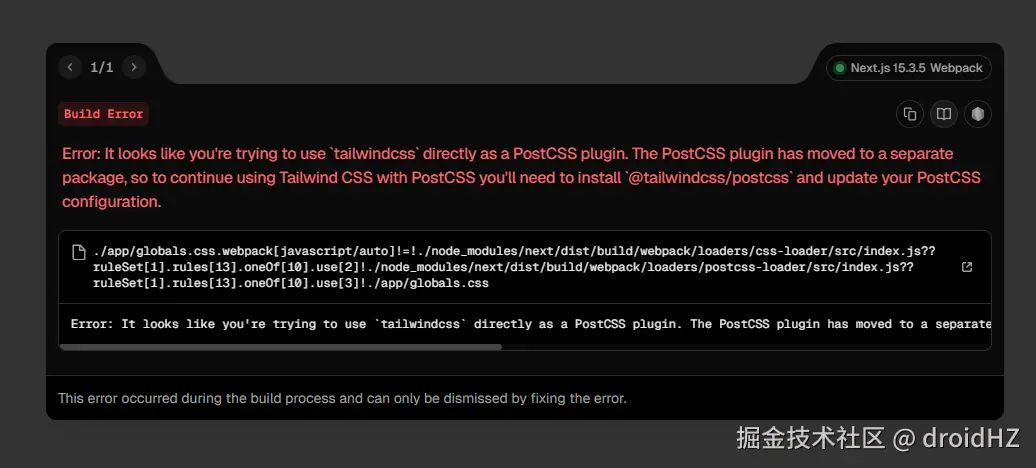Click the horizontal scrollbar thumb under the code
Viewport: 1036px width, 468px height.
[280, 347]
